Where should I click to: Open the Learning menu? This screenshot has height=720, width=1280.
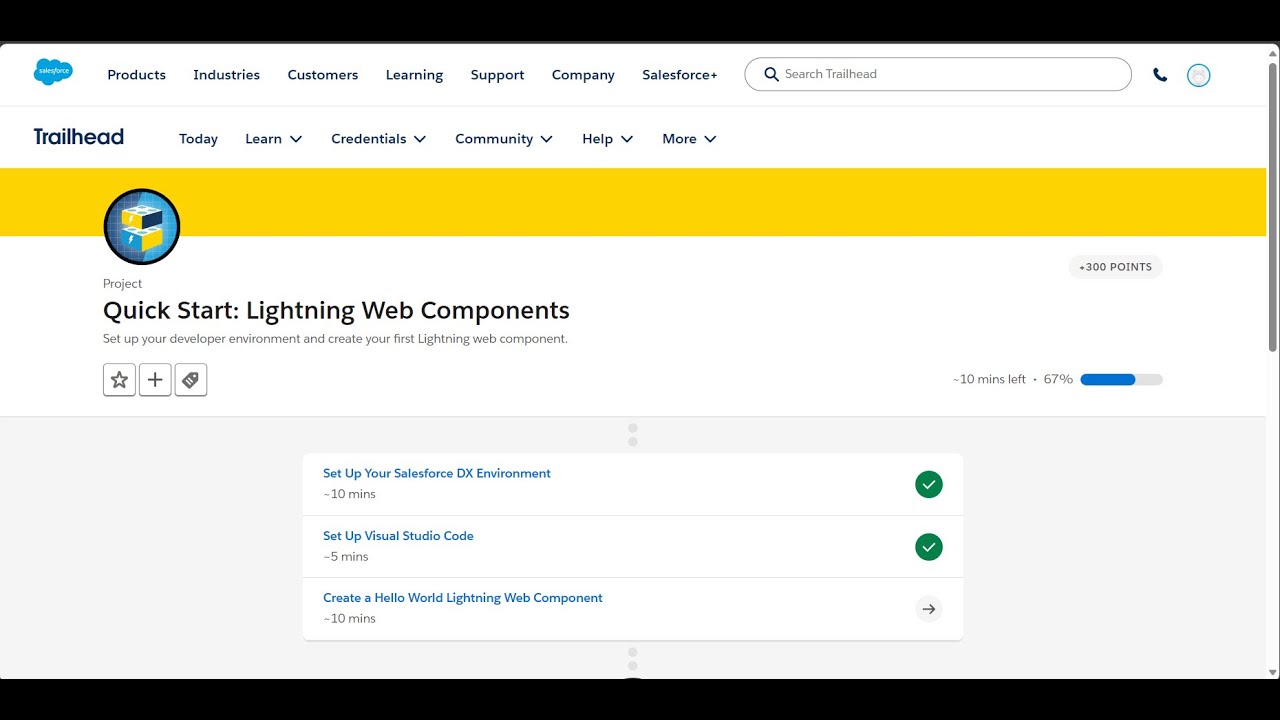pyautogui.click(x=415, y=75)
